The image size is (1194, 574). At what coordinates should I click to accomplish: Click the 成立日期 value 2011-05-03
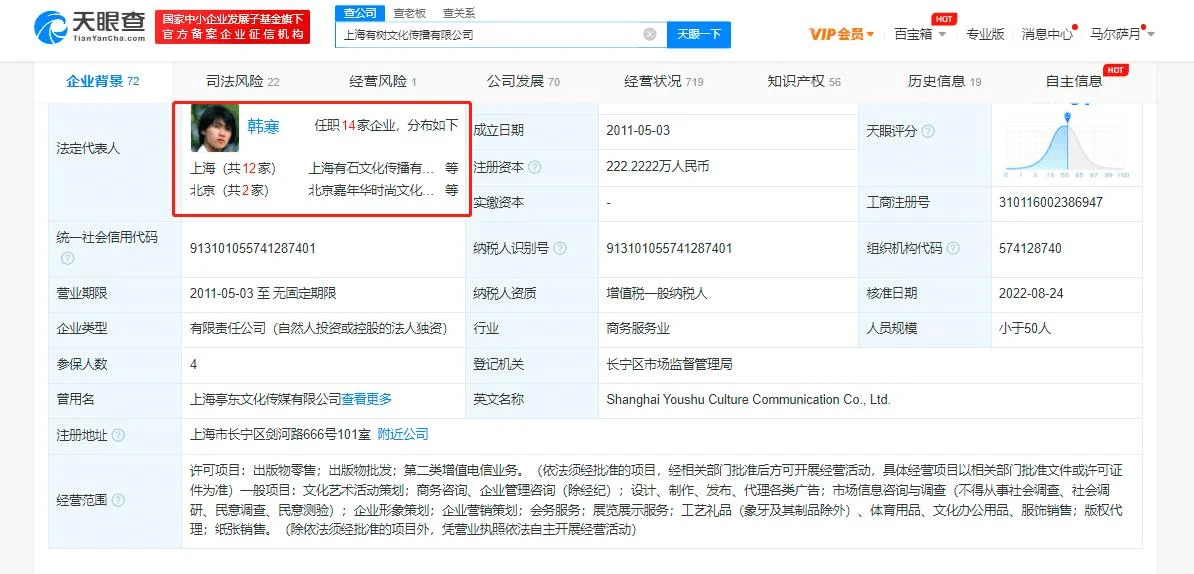point(638,130)
